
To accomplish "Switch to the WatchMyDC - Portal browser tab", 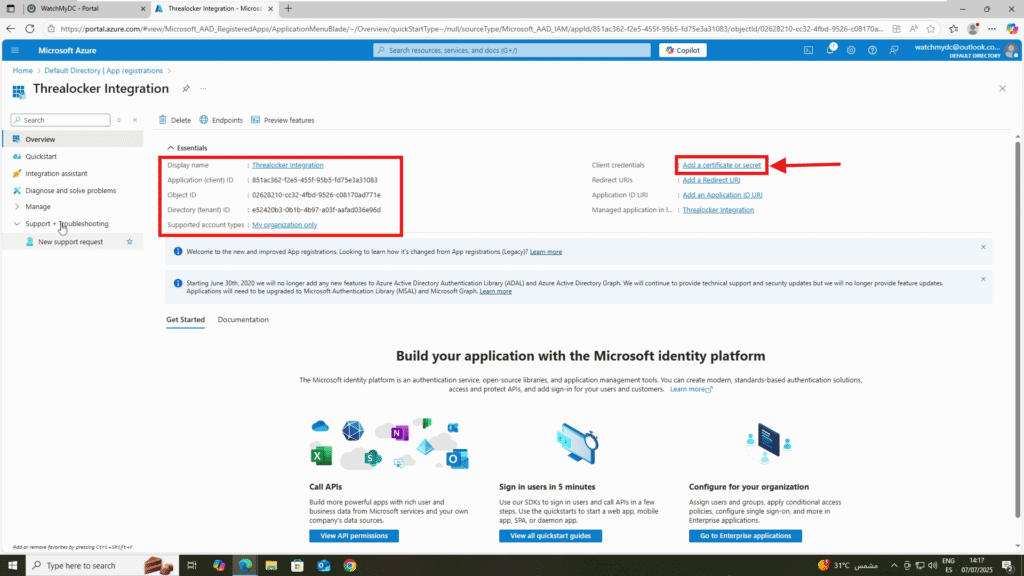I will tap(86, 8).
